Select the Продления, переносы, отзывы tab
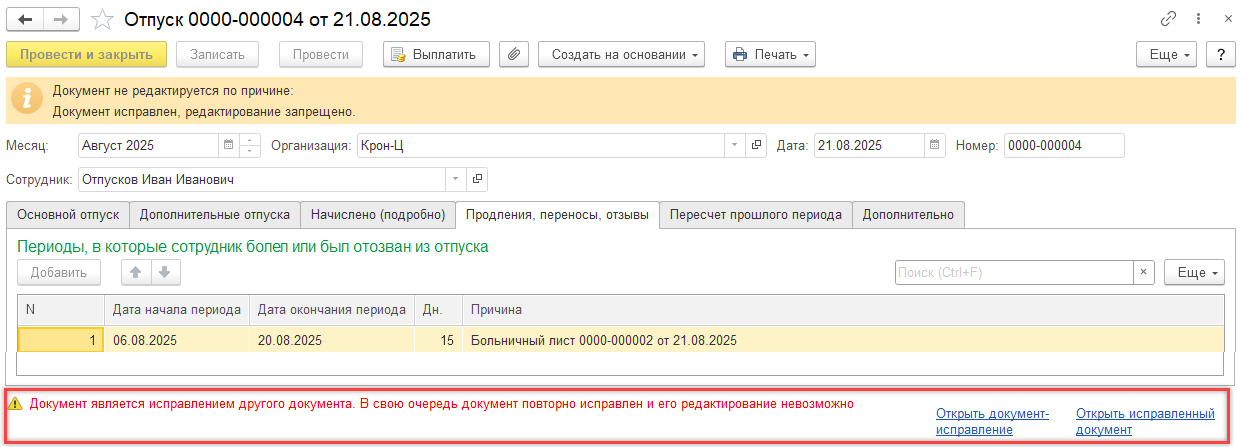The width and height of the screenshot is (1246, 447). (x=557, y=215)
